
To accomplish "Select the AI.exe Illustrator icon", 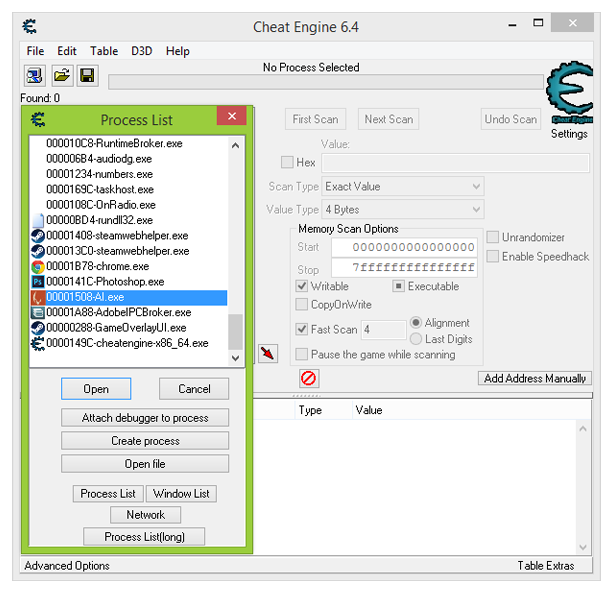I will 38,297.
